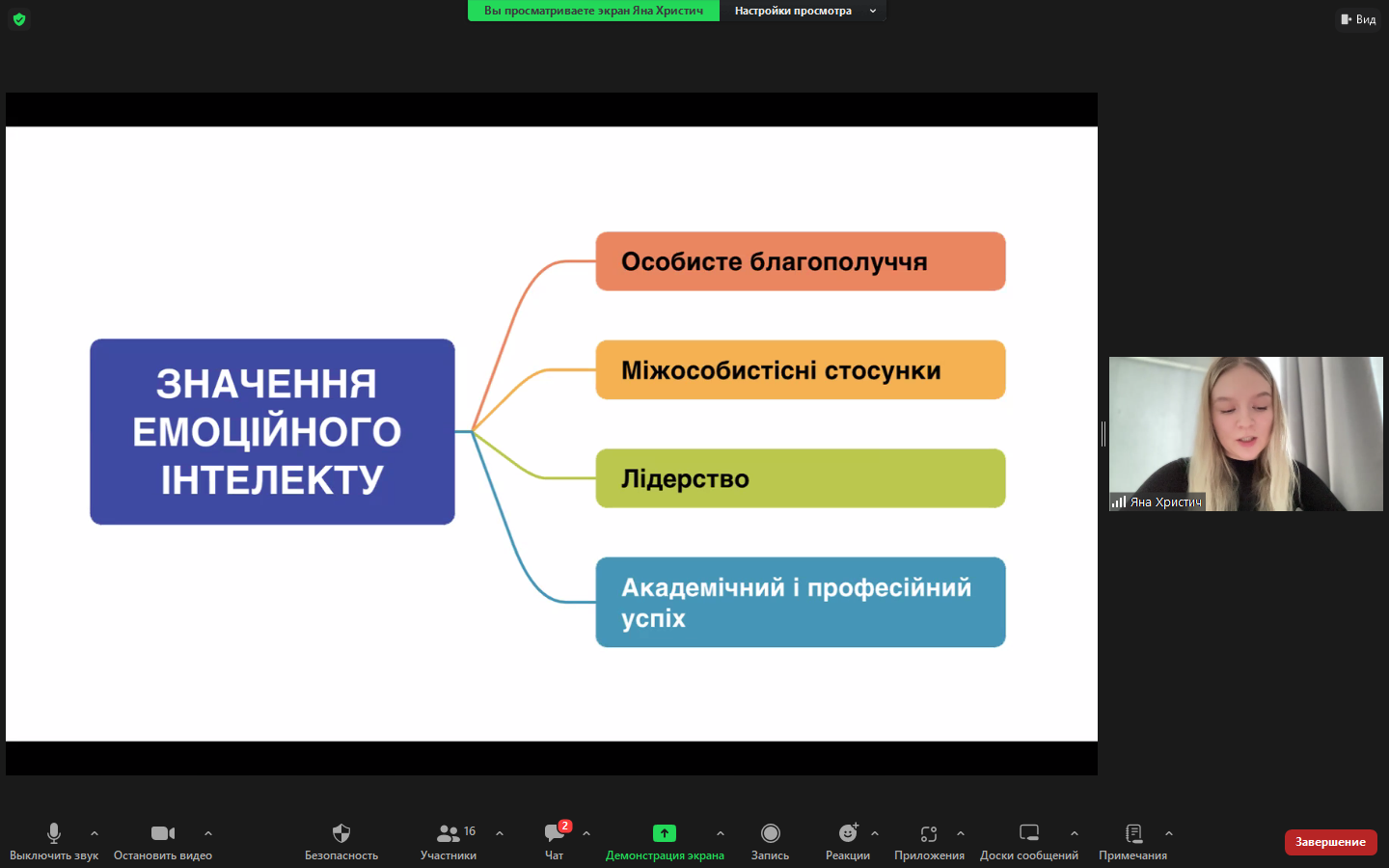Open Apps (Приложения) icon
Image resolution: width=1389 pixels, height=868 pixels.
coord(929,833)
